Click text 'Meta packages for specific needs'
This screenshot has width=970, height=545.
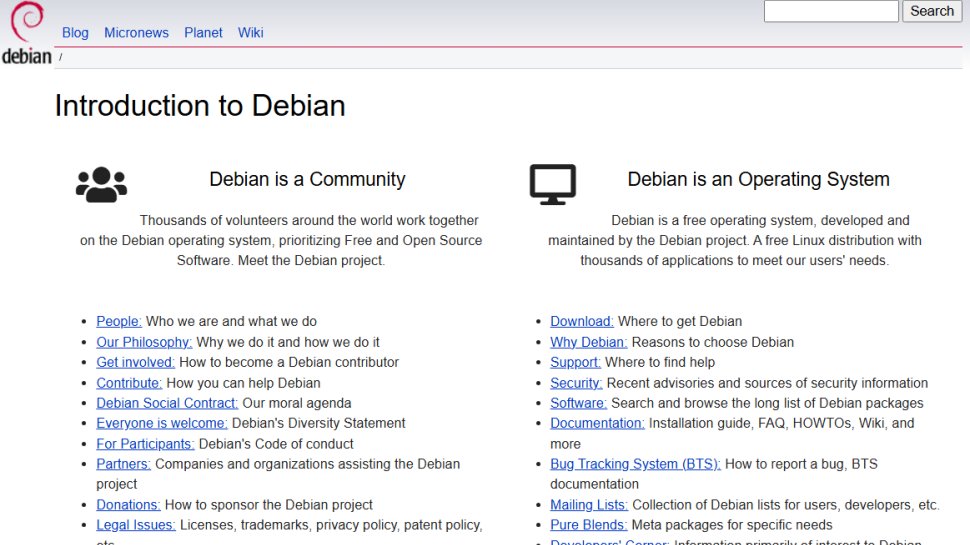click(x=732, y=525)
